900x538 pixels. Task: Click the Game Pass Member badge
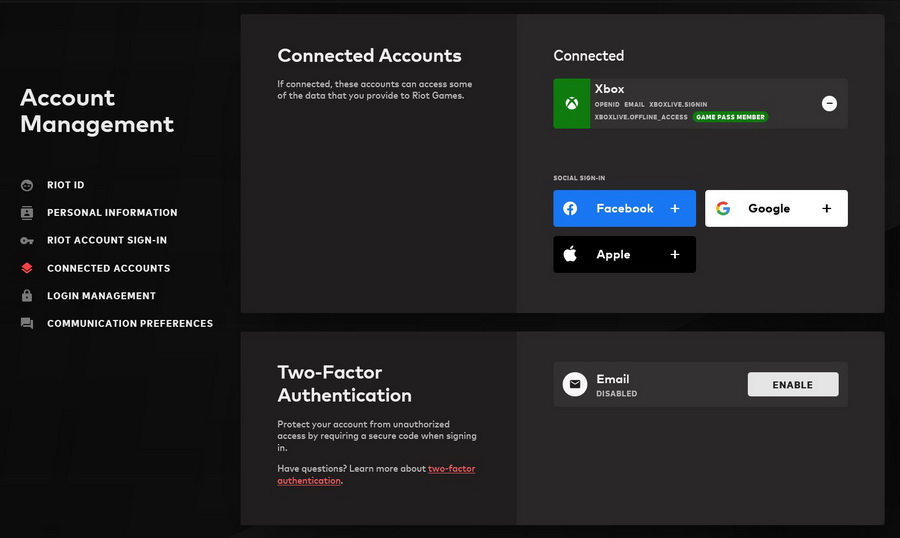[730, 117]
